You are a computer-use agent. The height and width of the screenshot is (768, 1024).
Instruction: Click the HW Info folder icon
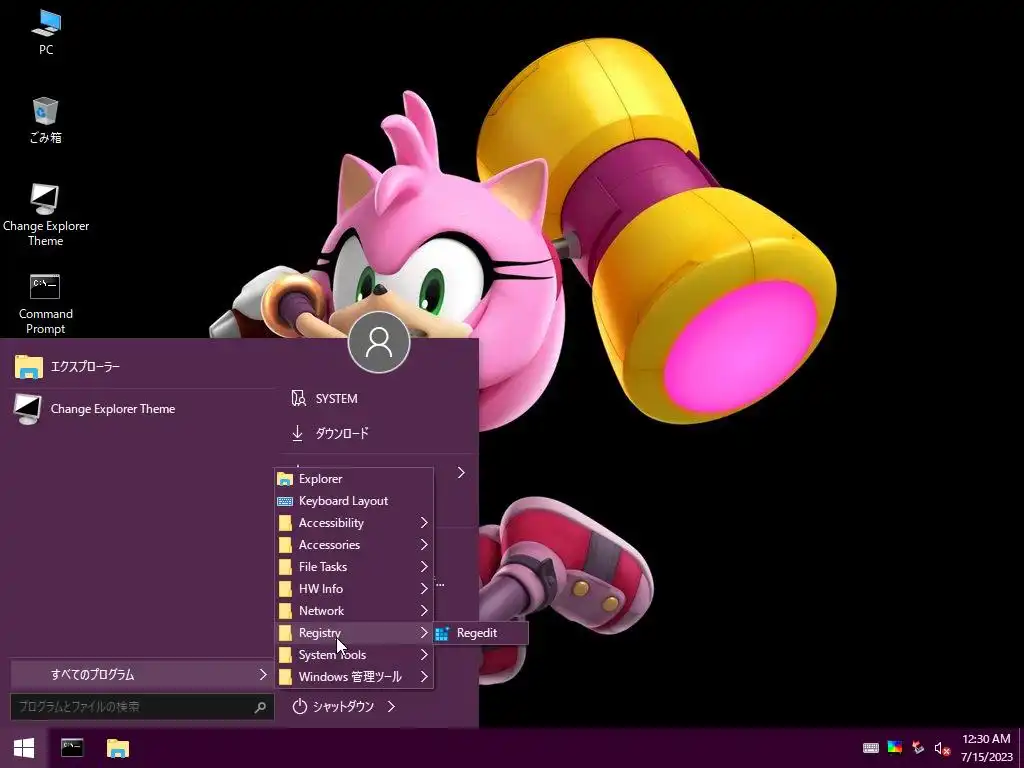285,589
